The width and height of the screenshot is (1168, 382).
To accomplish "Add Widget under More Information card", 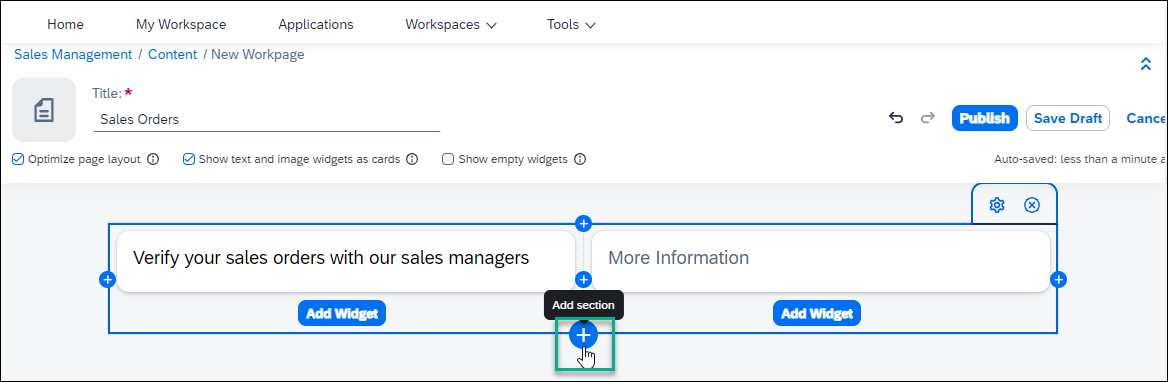I will (x=817, y=313).
